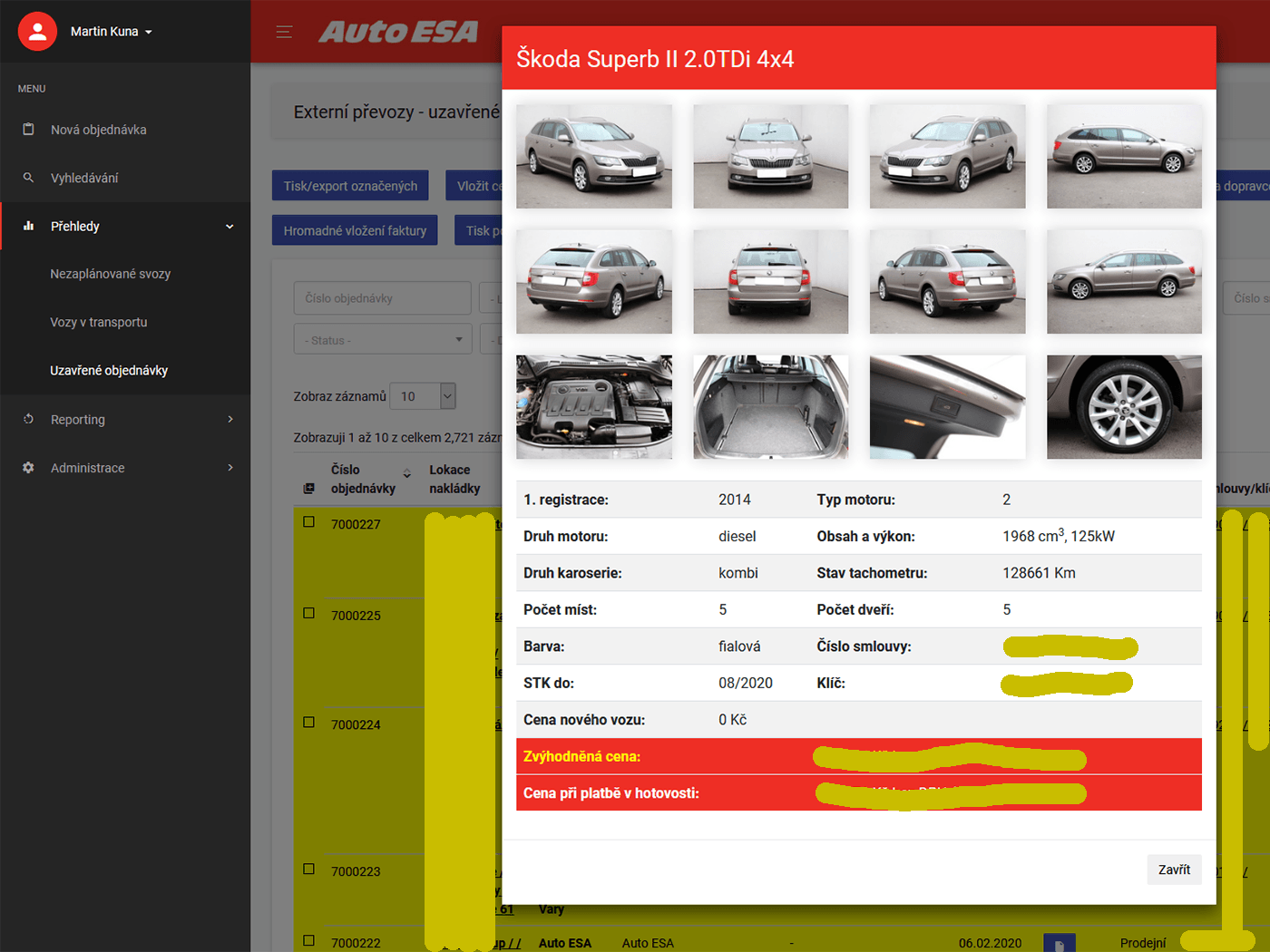Click the 06.02.2020 date cell
The width and height of the screenshot is (1270, 952).
990,943
